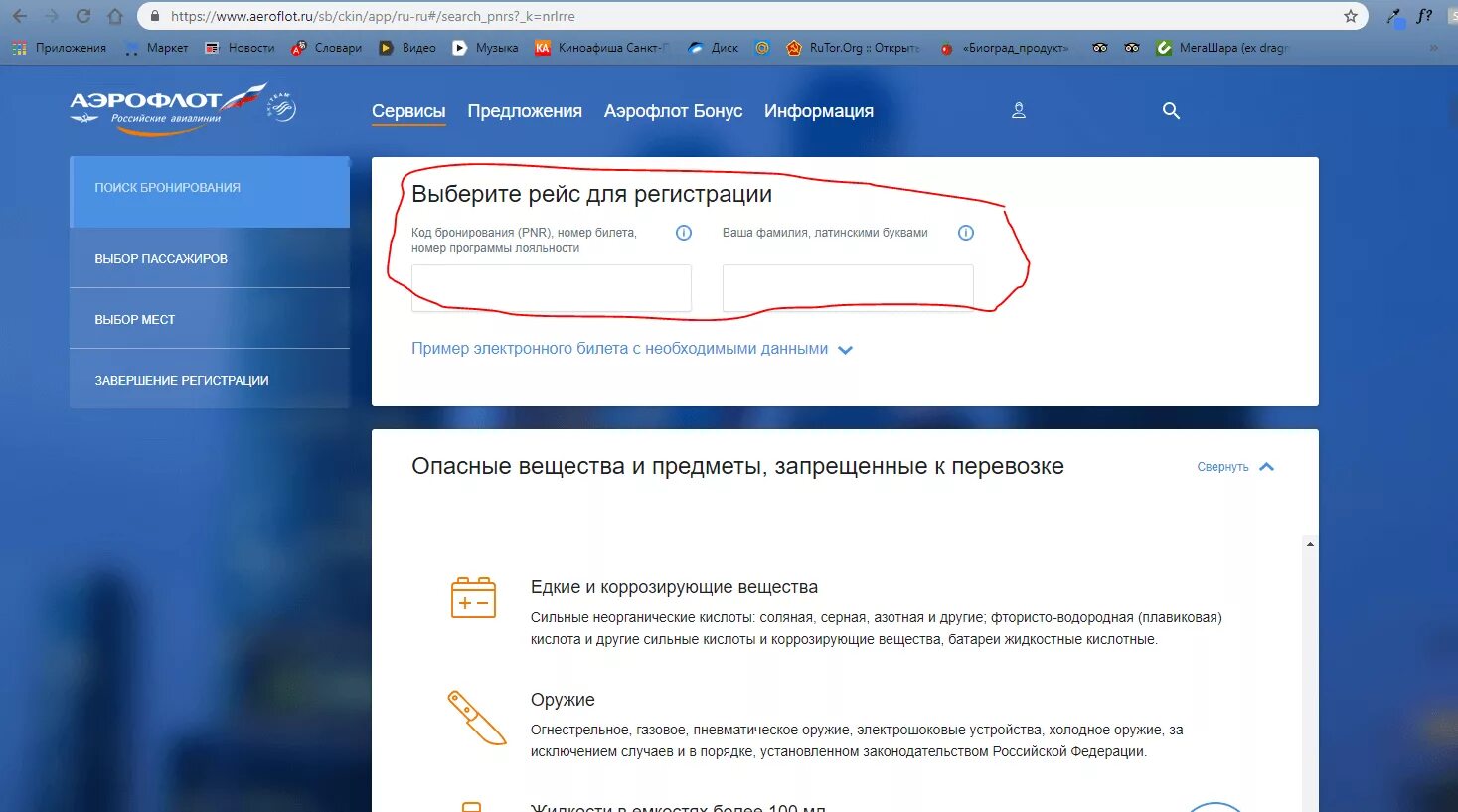
Task: Open the Новости bookmark
Action: click(x=240, y=48)
